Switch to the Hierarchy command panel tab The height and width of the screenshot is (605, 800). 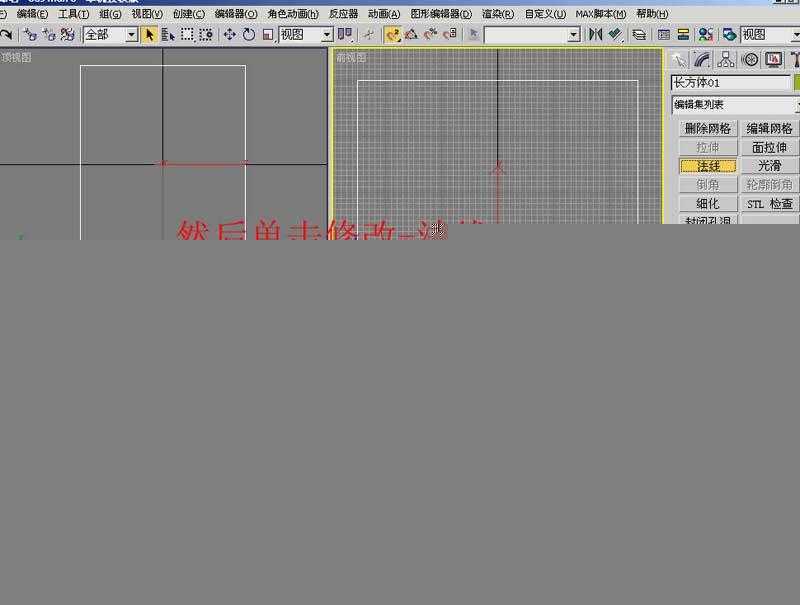[726, 60]
